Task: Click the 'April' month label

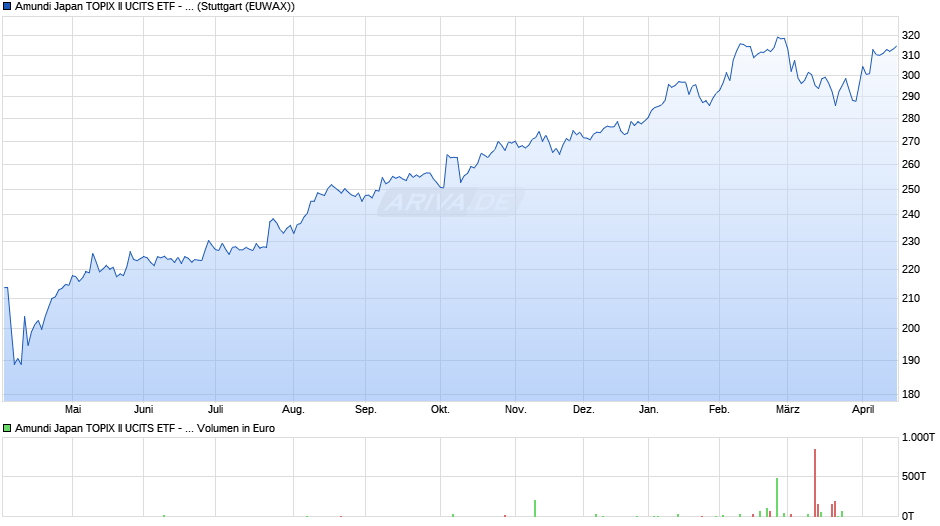Action: tap(863, 409)
